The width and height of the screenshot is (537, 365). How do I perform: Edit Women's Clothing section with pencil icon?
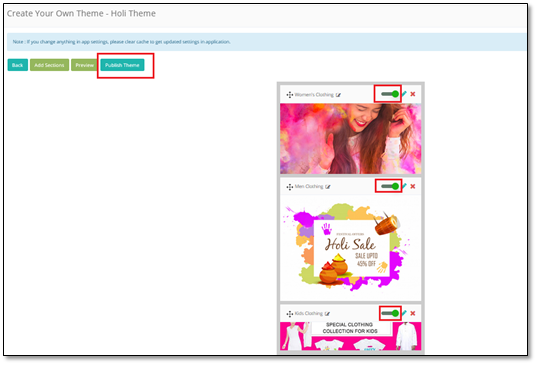pyautogui.click(x=404, y=93)
